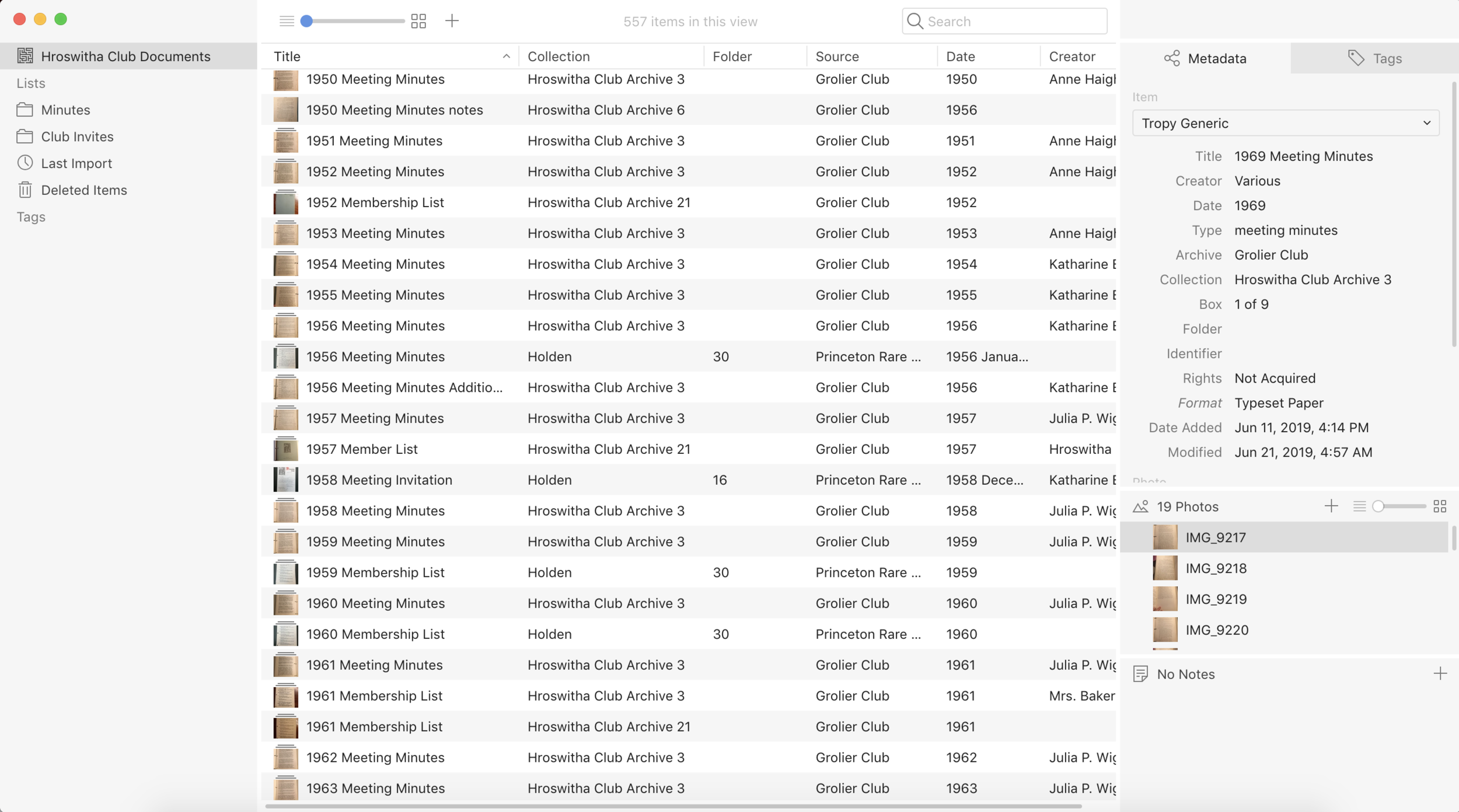Viewport: 1459px width, 812px height.
Task: Click thumbnail of 1952 Membership List
Action: (x=286, y=202)
